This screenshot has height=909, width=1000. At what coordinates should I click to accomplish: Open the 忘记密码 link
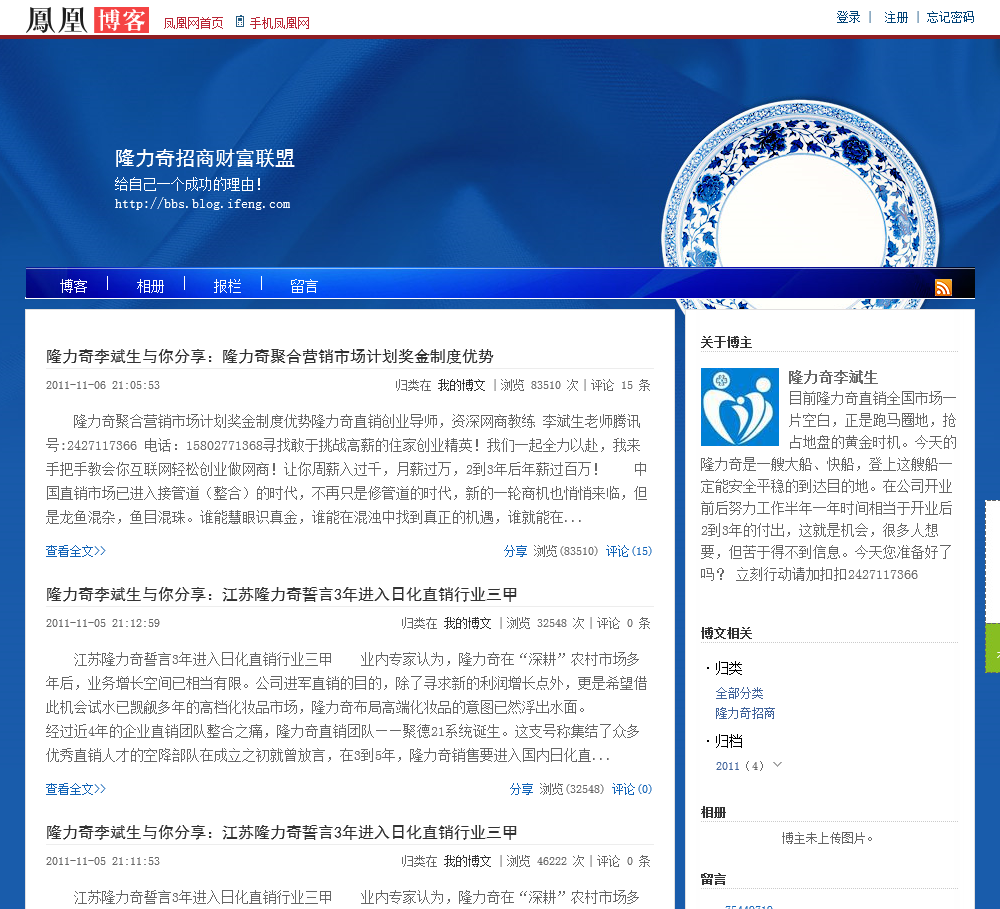coord(950,17)
